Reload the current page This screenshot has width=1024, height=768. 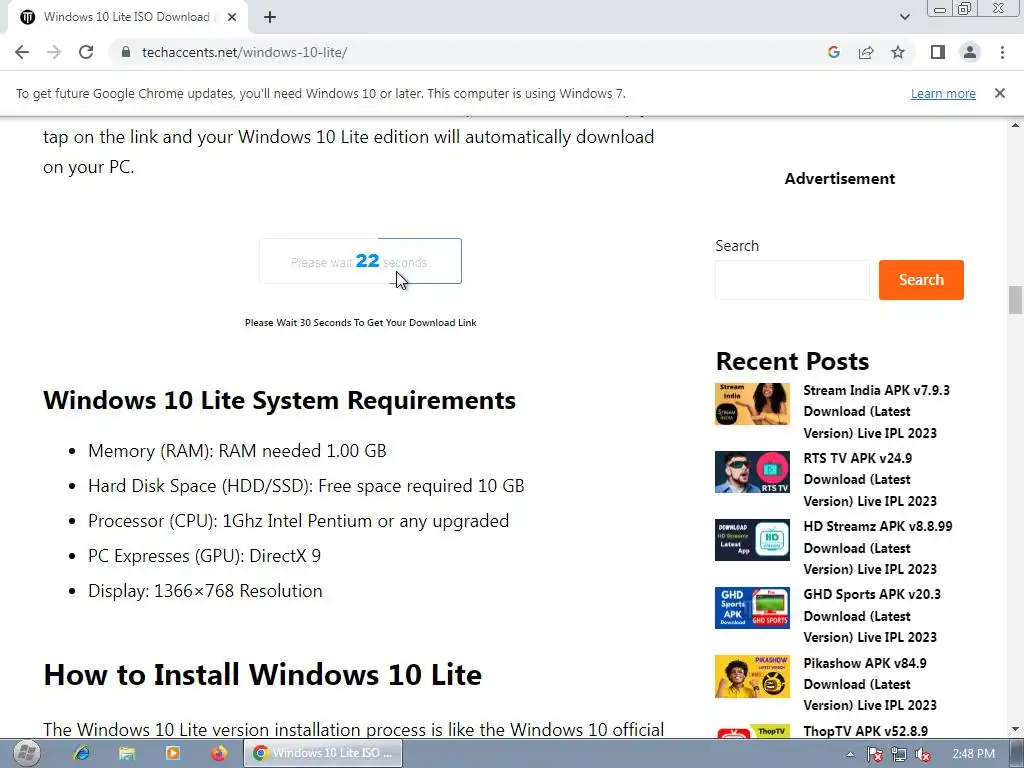(86, 52)
